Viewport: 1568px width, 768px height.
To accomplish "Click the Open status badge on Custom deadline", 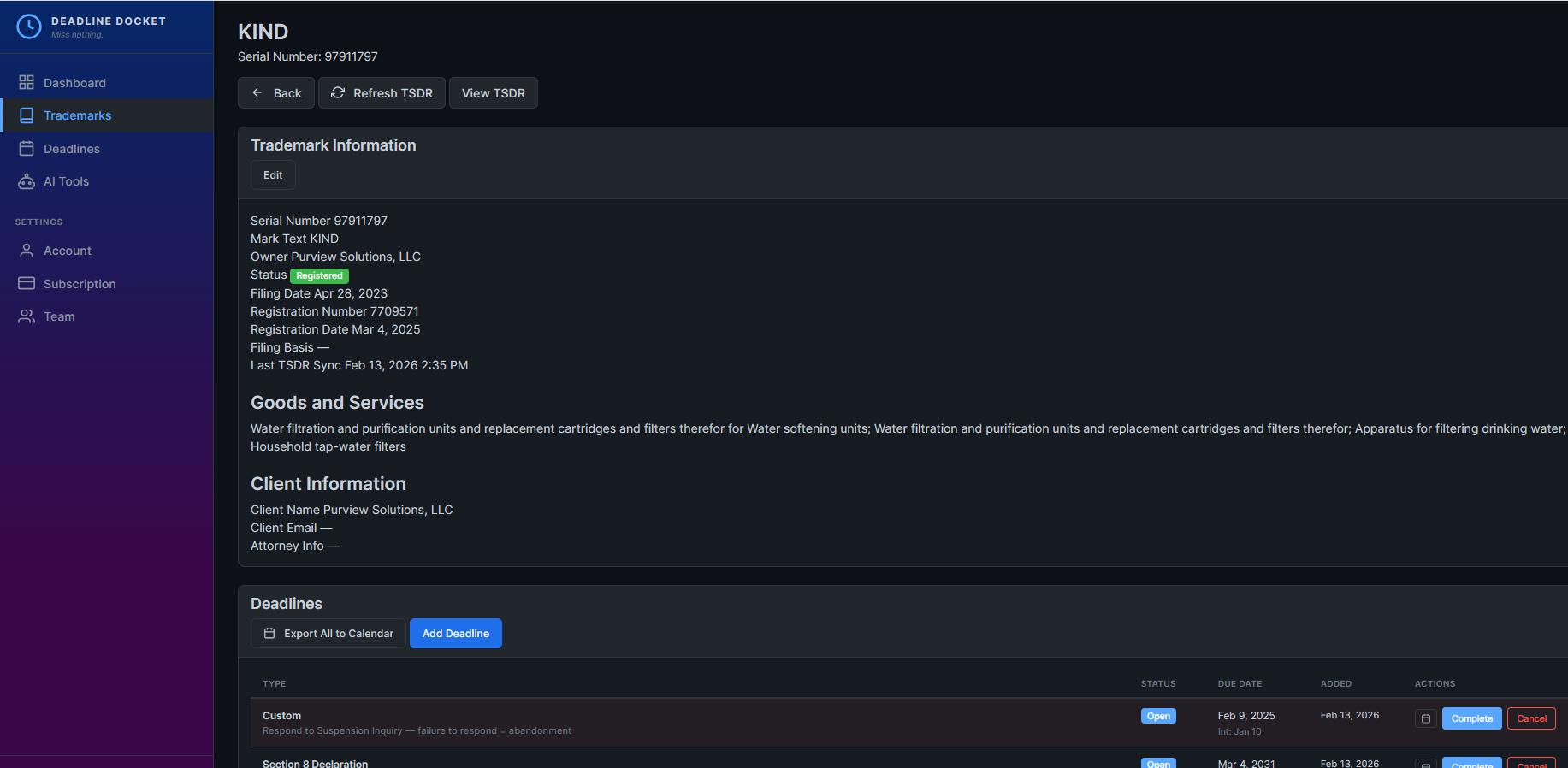I will click(1158, 716).
